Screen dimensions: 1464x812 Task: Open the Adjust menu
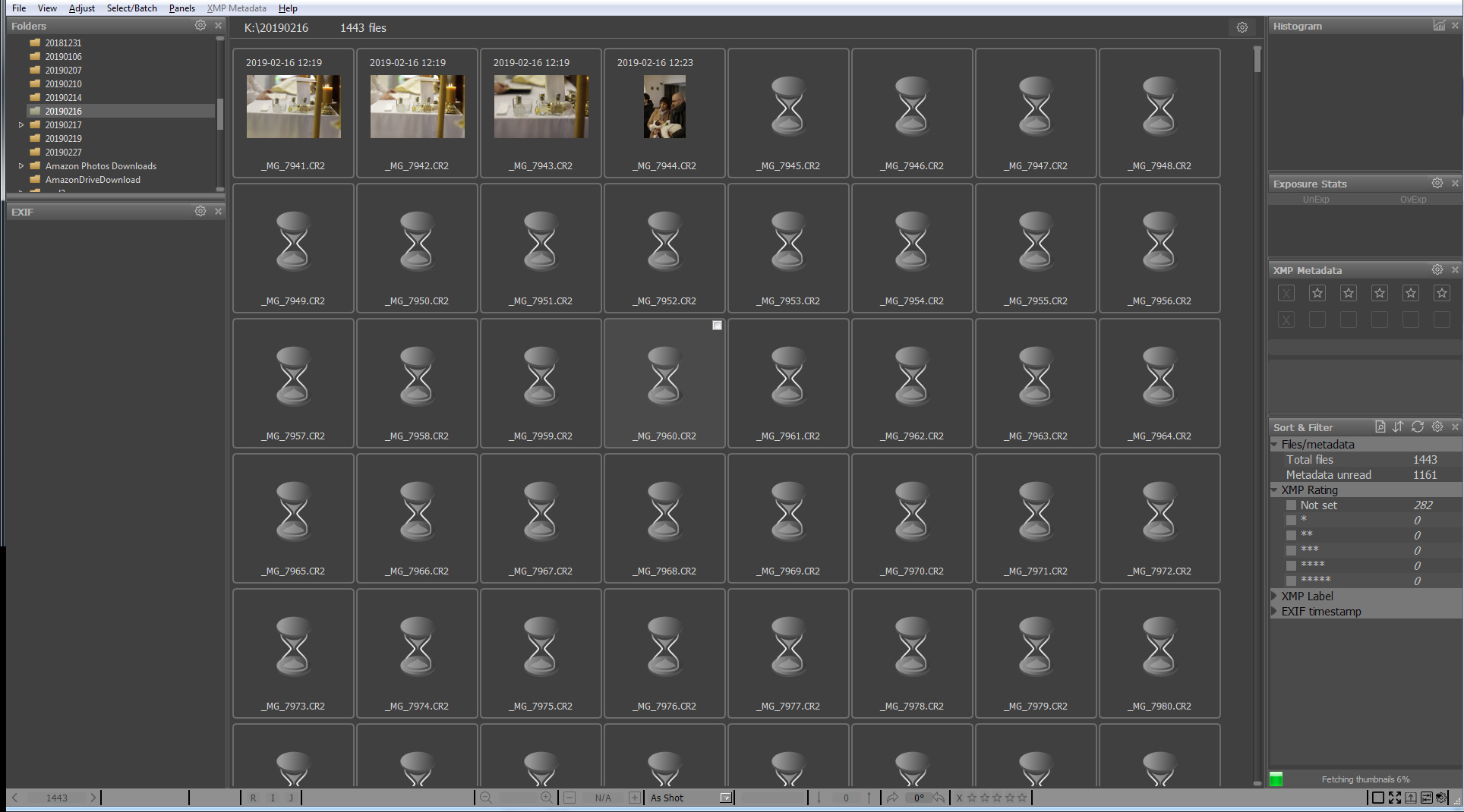pos(81,8)
